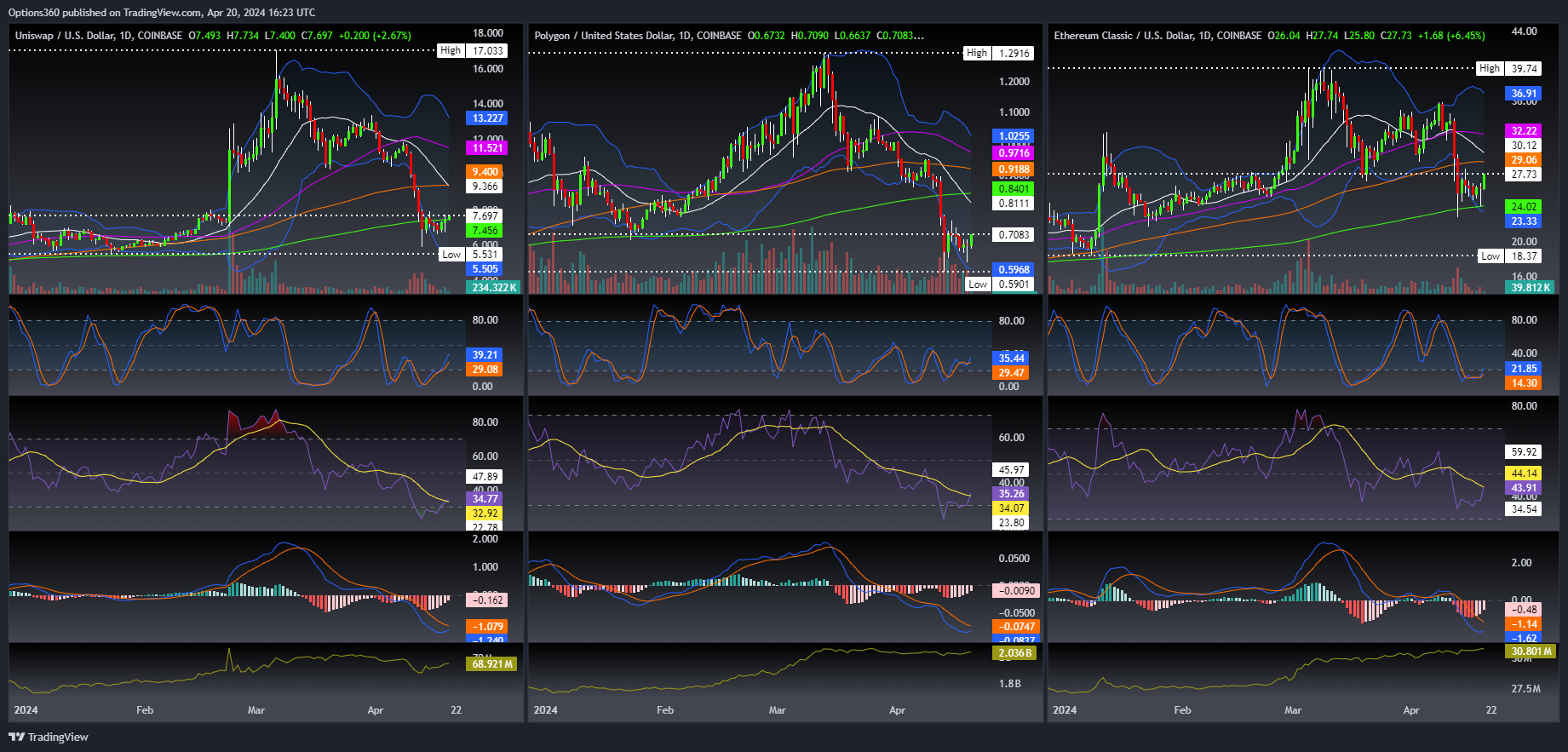The image size is (1568, 752).
Task: Click the white 0.8111 price label
Action: 1014,204
